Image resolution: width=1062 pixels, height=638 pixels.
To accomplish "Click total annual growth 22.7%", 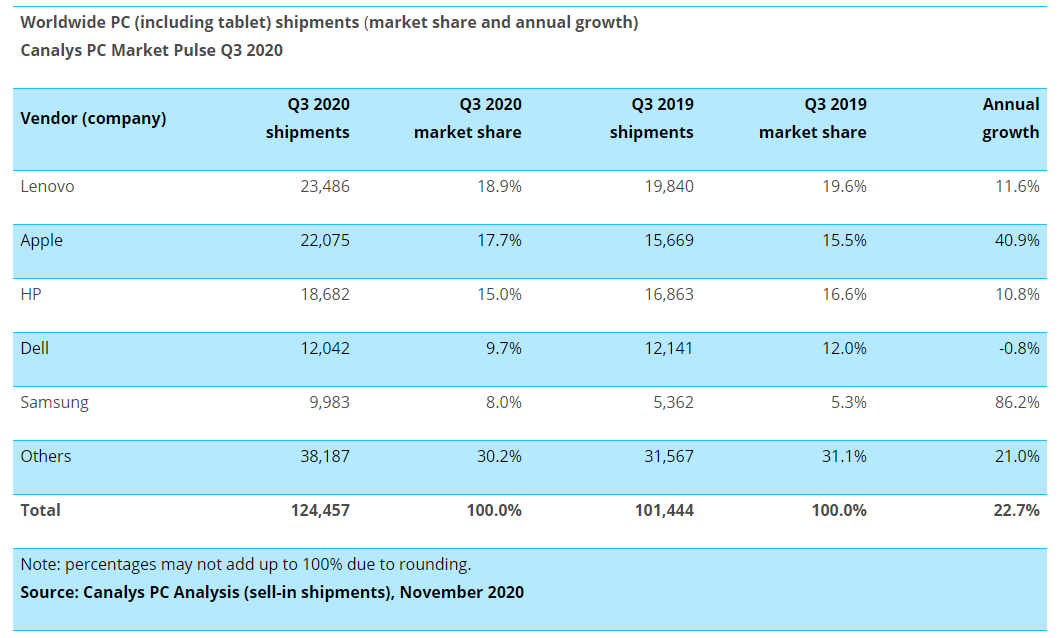I will pos(1017,510).
